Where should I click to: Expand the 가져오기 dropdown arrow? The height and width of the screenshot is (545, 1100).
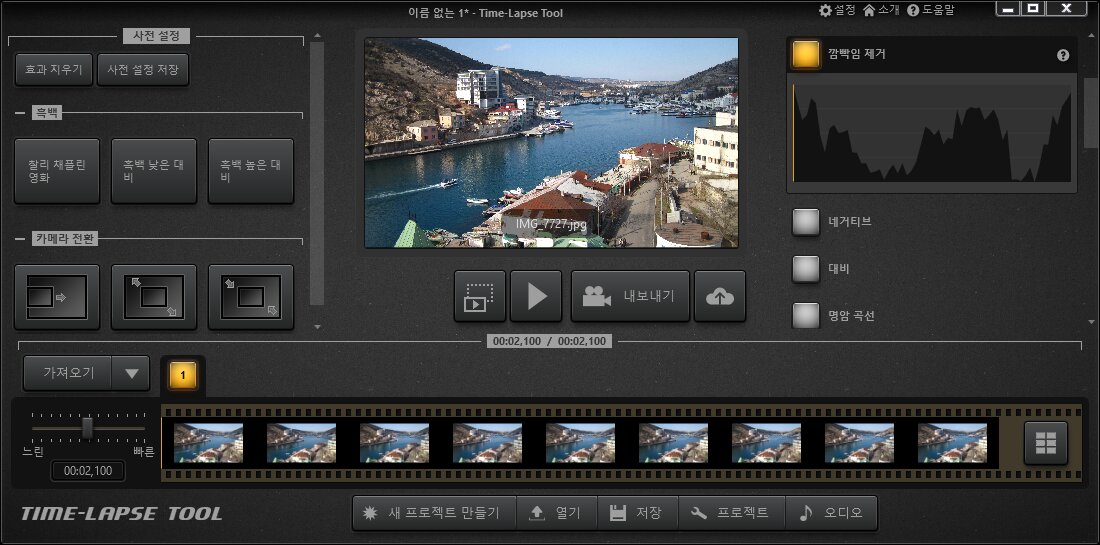pos(132,373)
